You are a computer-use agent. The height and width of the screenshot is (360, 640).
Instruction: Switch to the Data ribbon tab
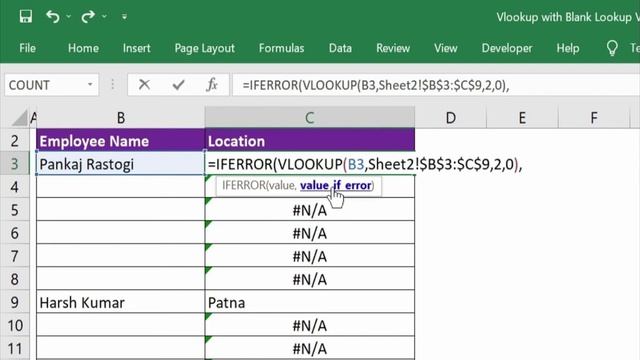pyautogui.click(x=340, y=48)
